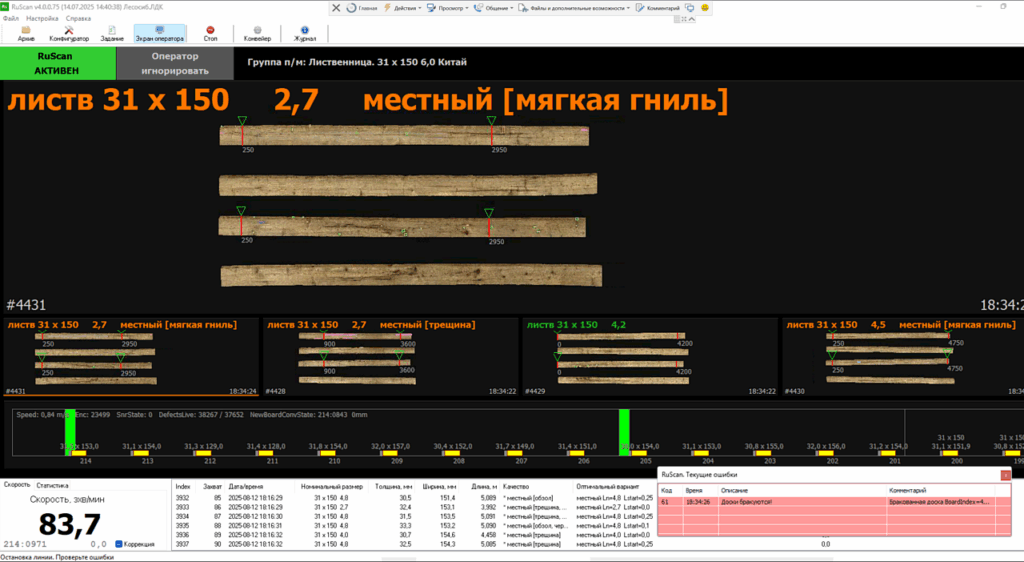This screenshot has height=562, width=1024.
Task: Switch to the Статистика tab
Action: 52,486
